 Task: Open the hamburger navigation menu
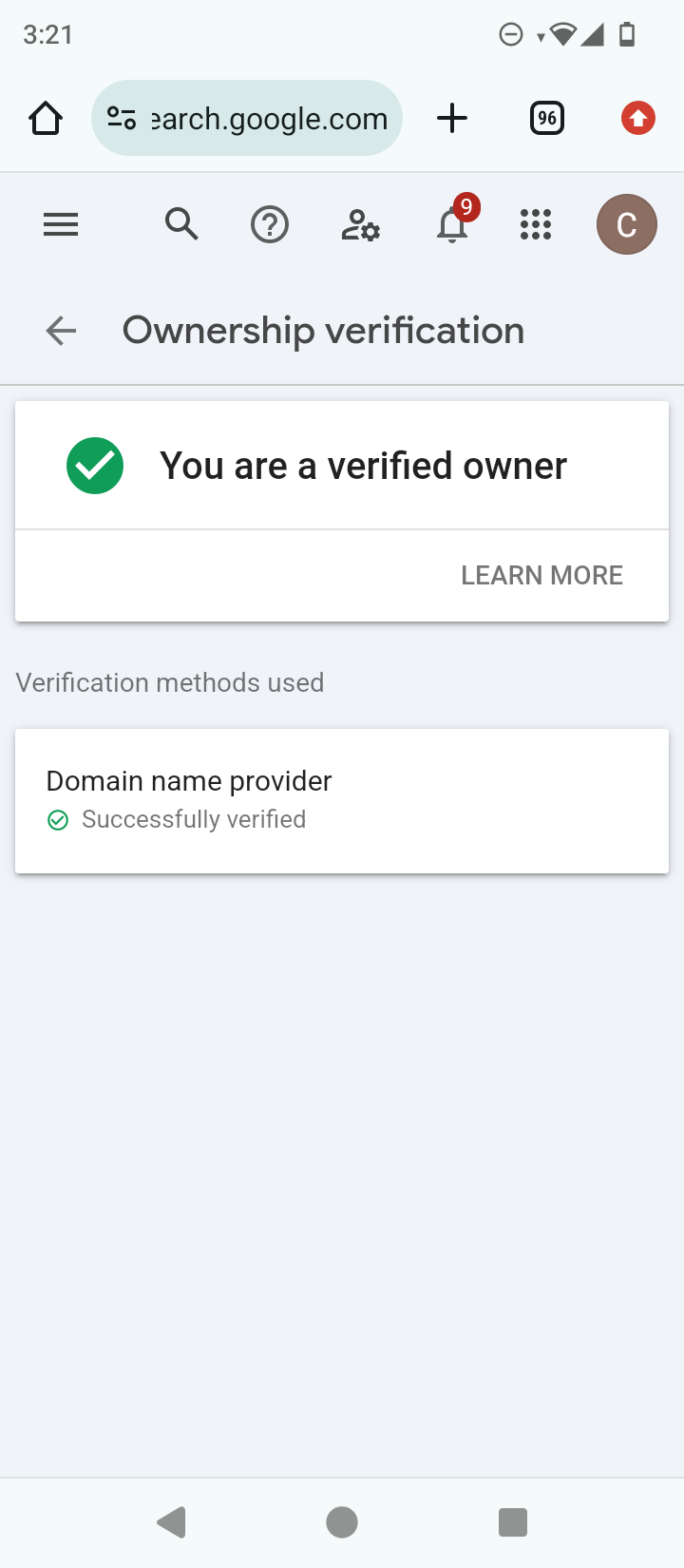pos(61,225)
